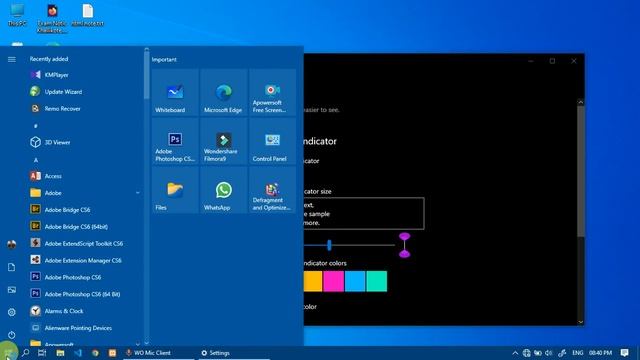This screenshot has height=360, width=640.
Task: Open Apowersoft Free Screen Recorder tile
Action: 272,93
